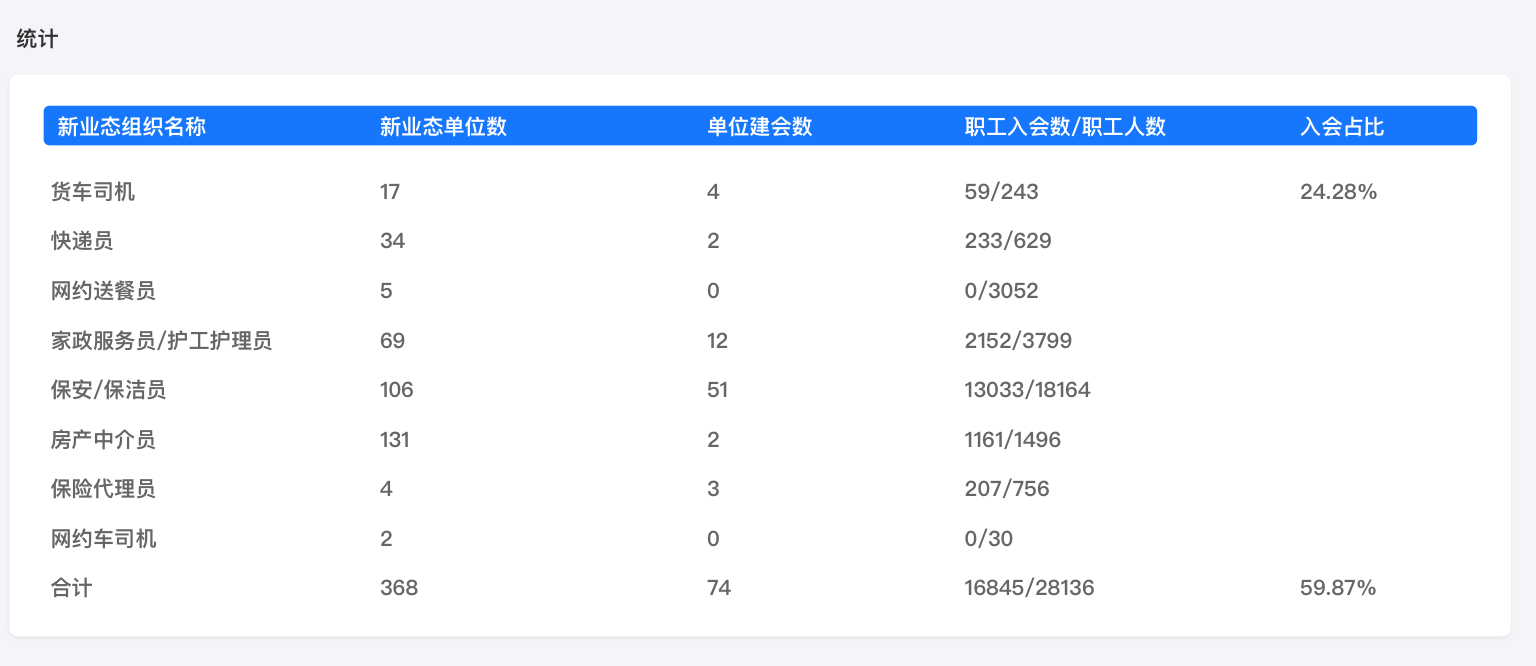This screenshot has width=1536, height=666.
Task: Select the 13033/18164 membership cell
Action: tap(1027, 390)
